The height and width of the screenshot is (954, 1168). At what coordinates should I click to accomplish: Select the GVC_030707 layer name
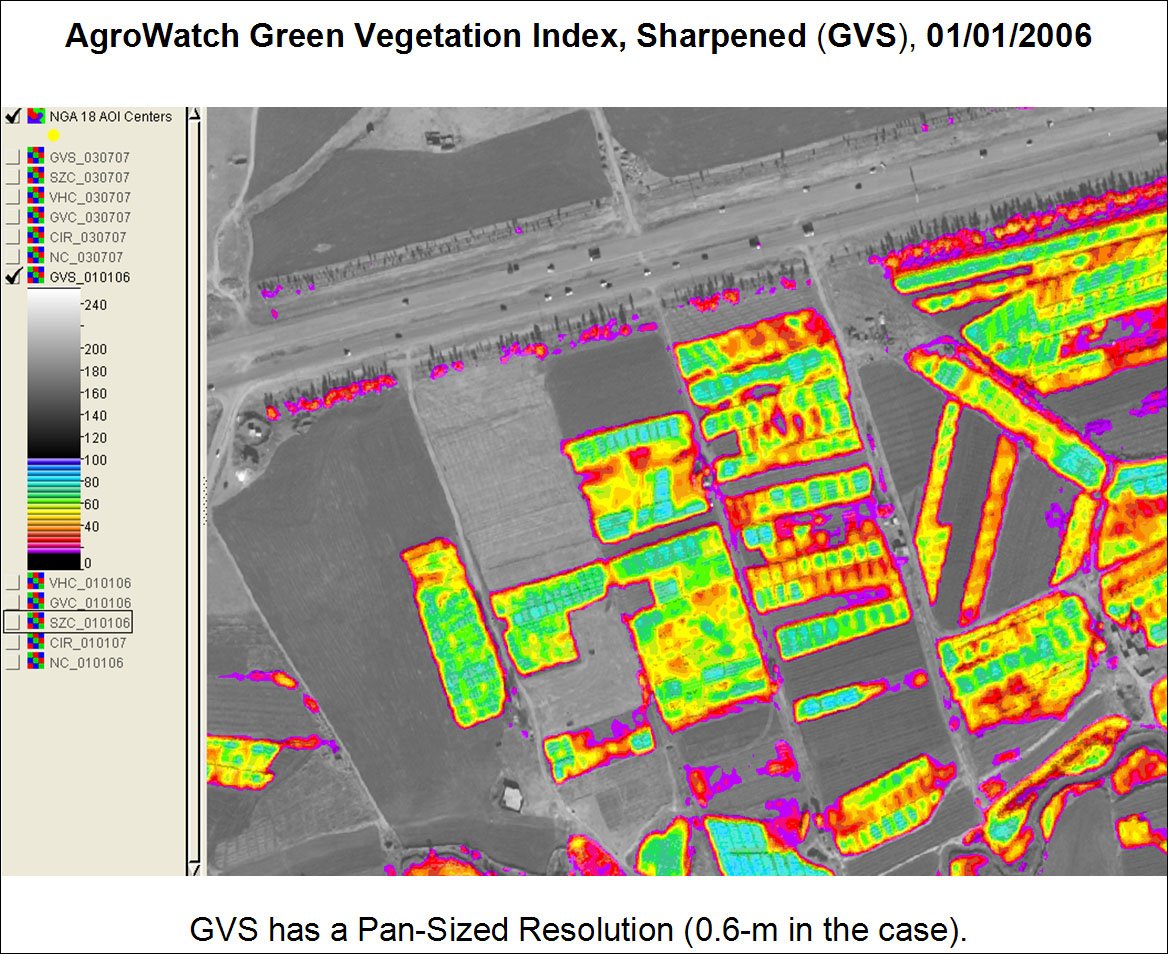point(90,217)
